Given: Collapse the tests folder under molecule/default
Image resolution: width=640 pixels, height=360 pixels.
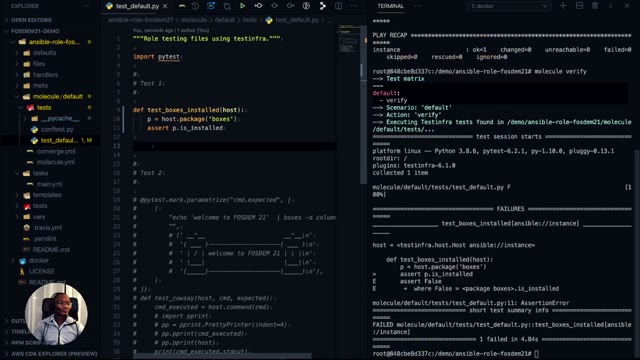Looking at the screenshot, I should point(44,108).
